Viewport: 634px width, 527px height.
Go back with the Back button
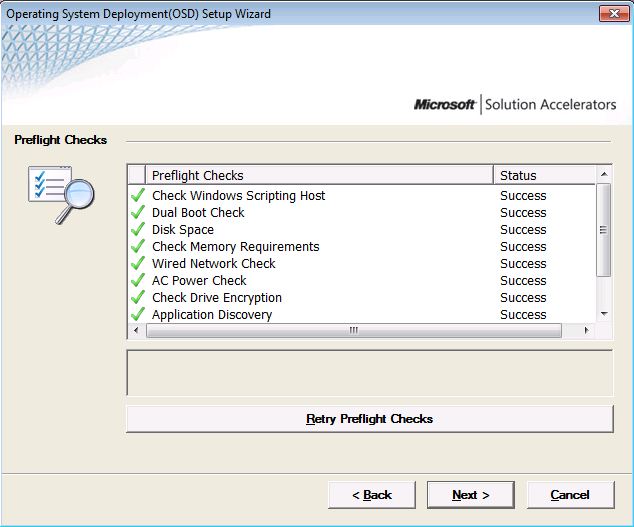372,495
